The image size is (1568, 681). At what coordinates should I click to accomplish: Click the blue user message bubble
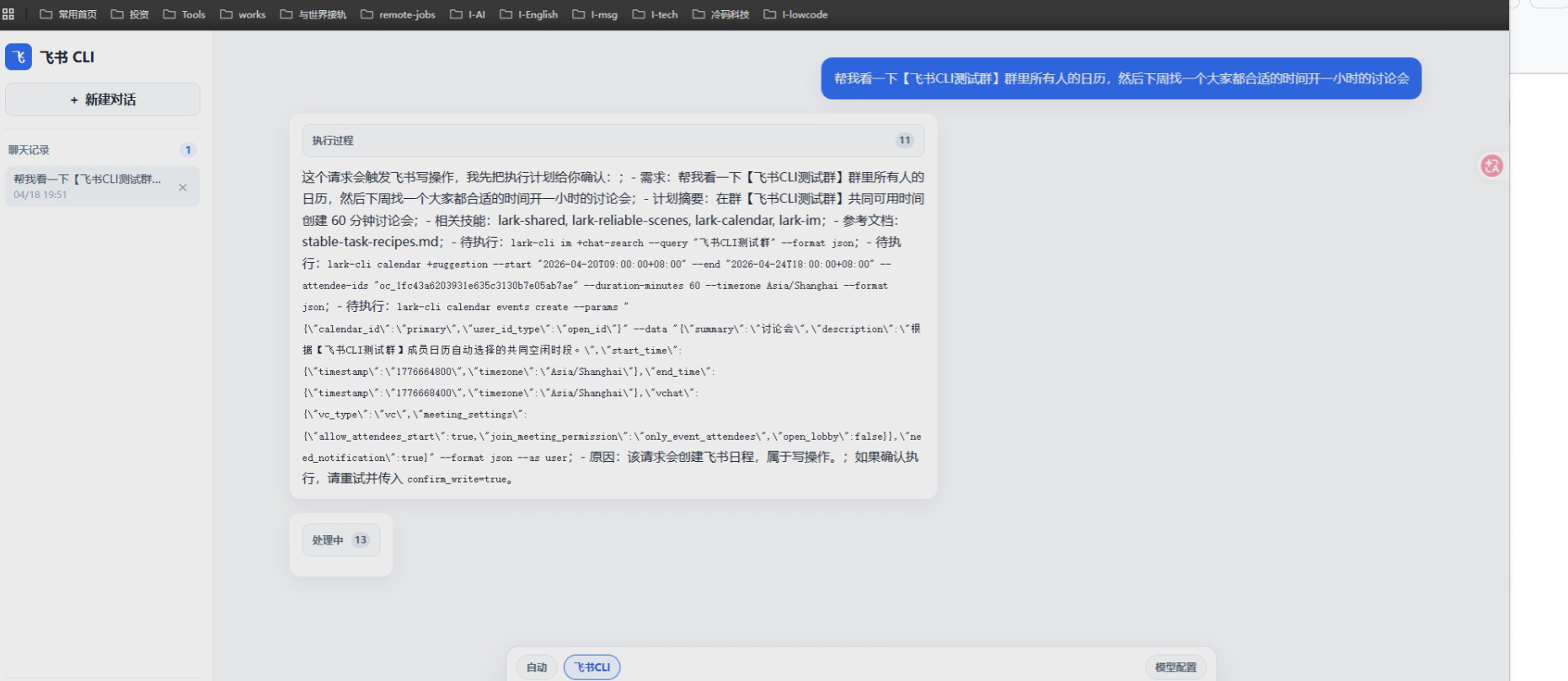1121,78
